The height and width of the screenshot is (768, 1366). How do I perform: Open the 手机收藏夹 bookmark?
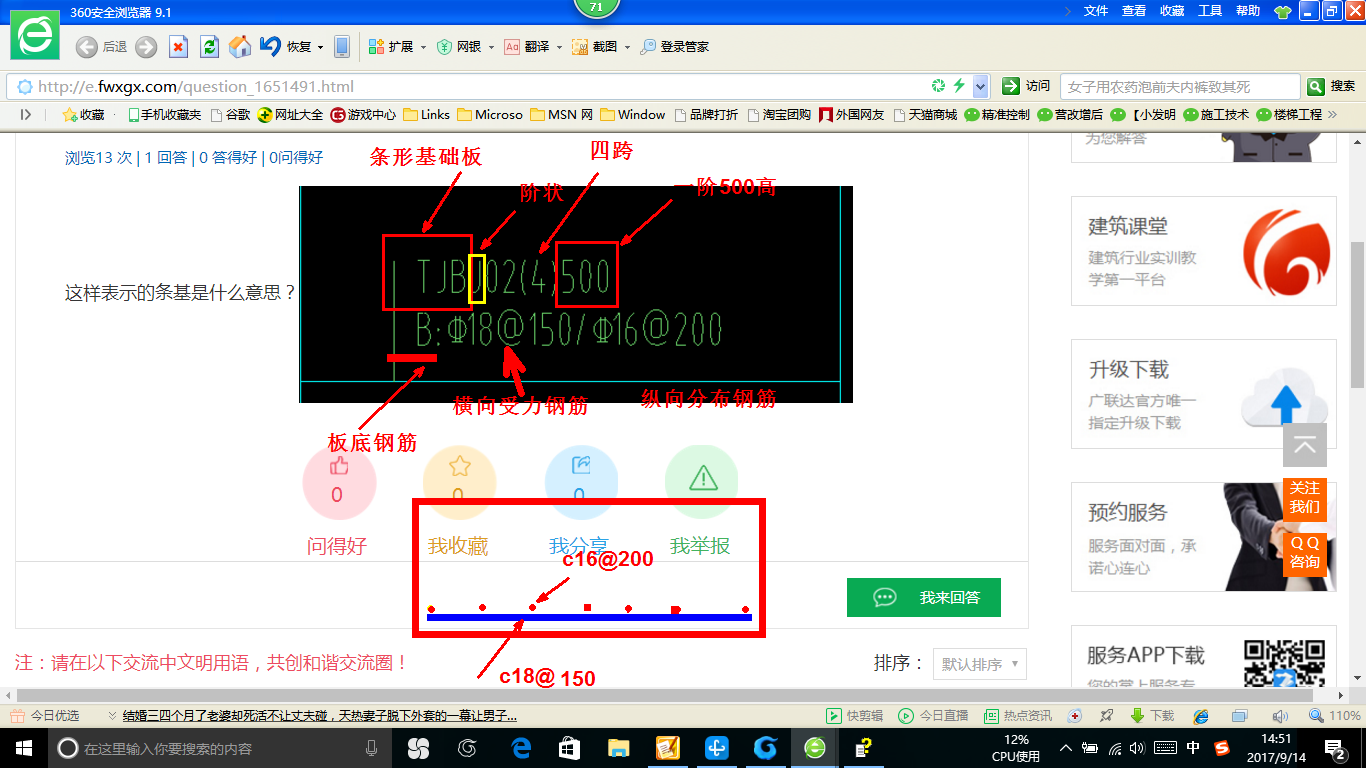[165, 115]
